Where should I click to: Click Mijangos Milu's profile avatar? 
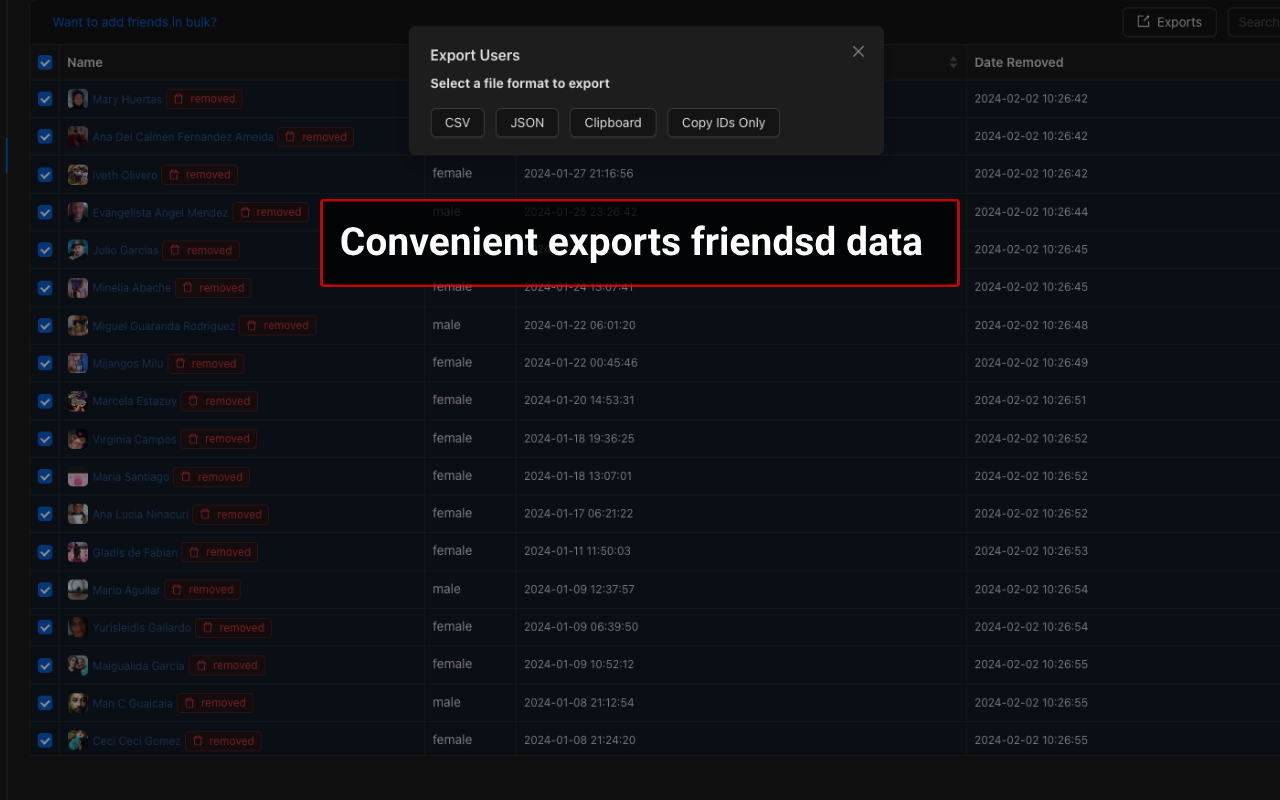pyautogui.click(x=77, y=363)
